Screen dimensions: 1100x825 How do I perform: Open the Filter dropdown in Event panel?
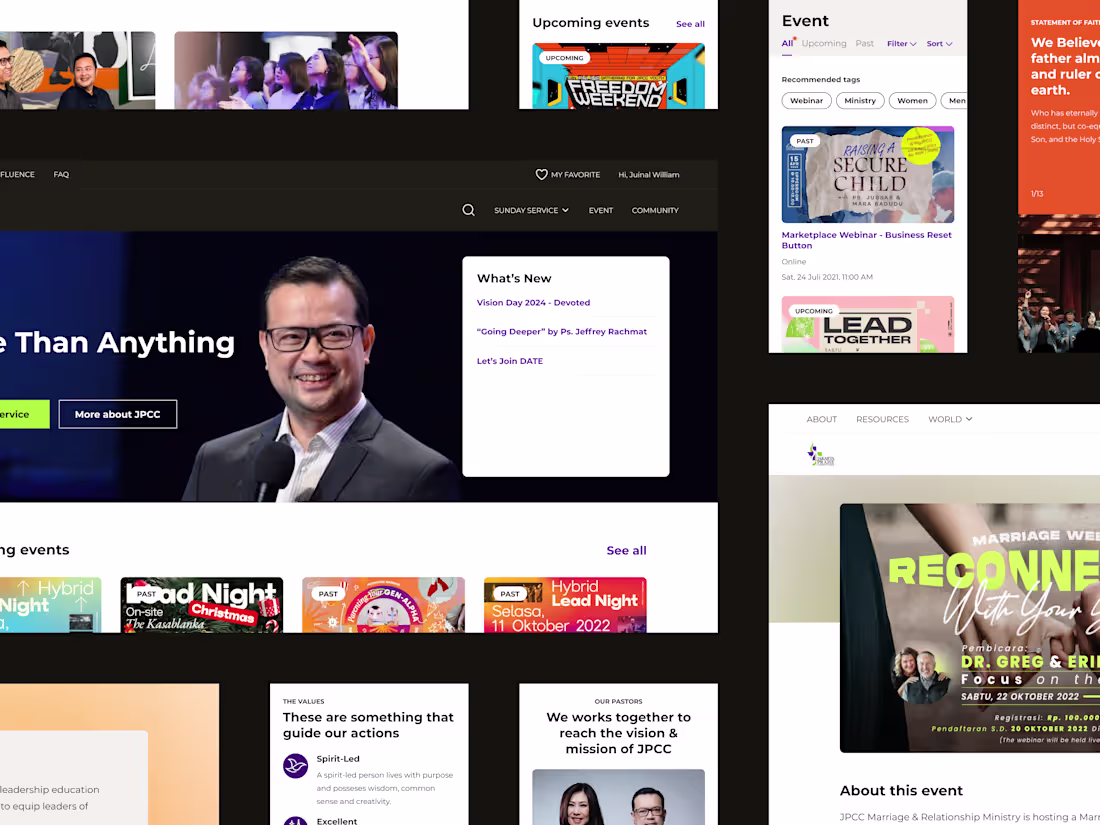click(x=901, y=43)
